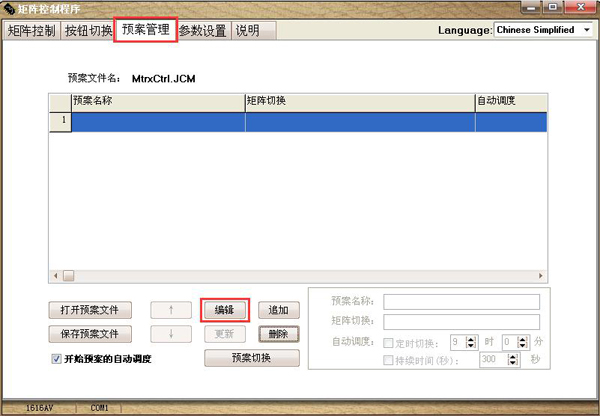Maximize the 矩阵控制程序 window
This screenshot has width=600, height=416.
[553, 7]
